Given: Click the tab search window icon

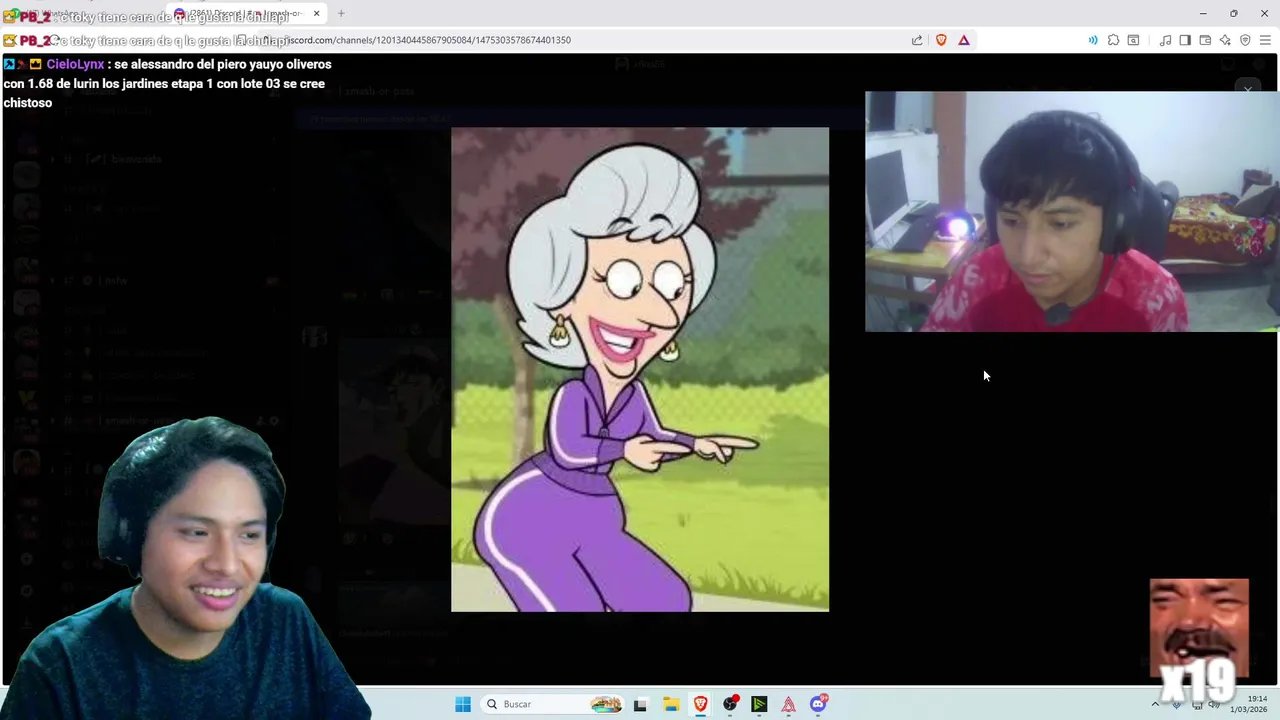Looking at the screenshot, I should (x=1133, y=40).
